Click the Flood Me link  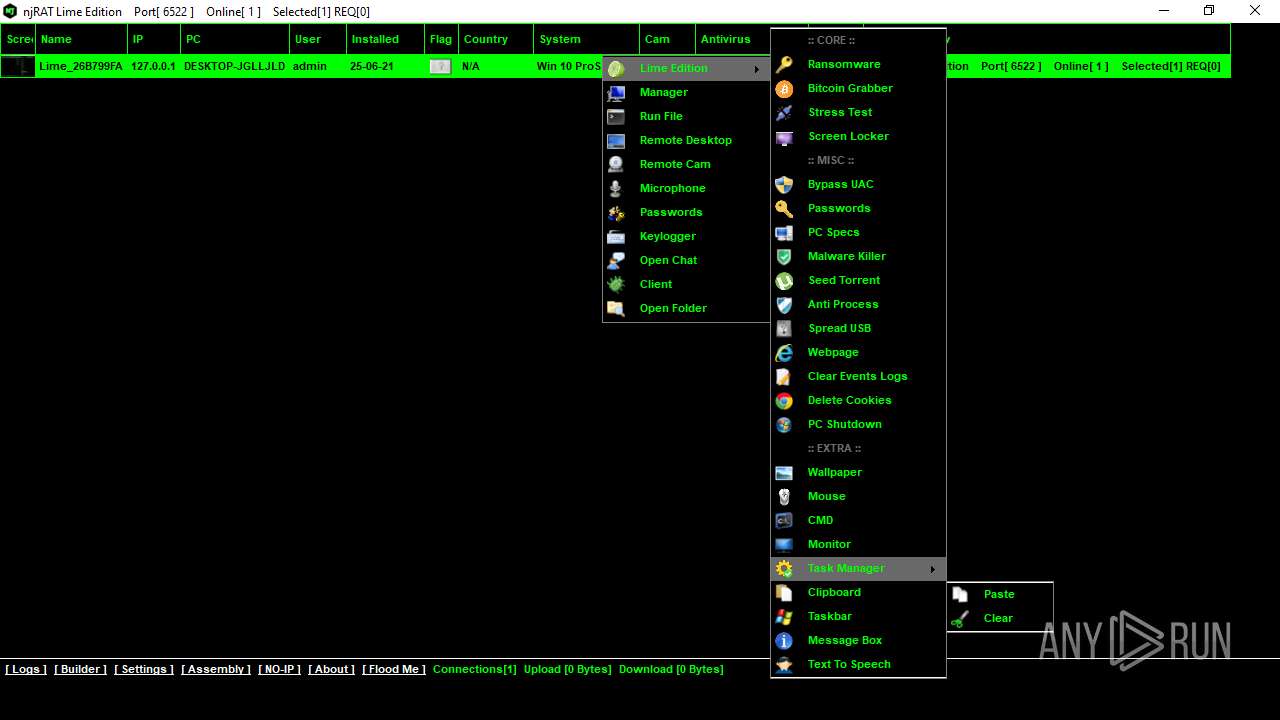point(394,669)
